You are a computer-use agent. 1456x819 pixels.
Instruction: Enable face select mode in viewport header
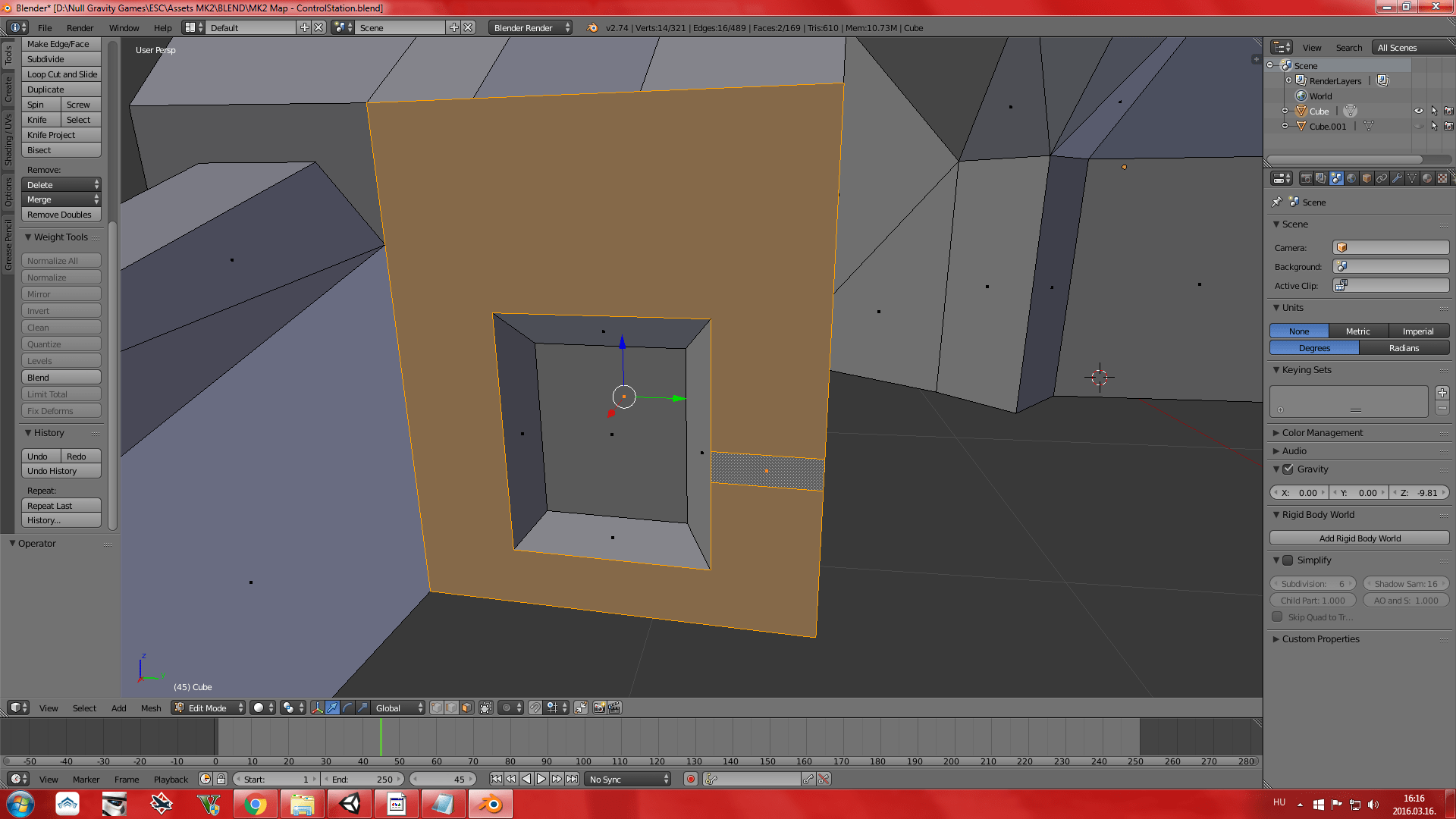466,708
